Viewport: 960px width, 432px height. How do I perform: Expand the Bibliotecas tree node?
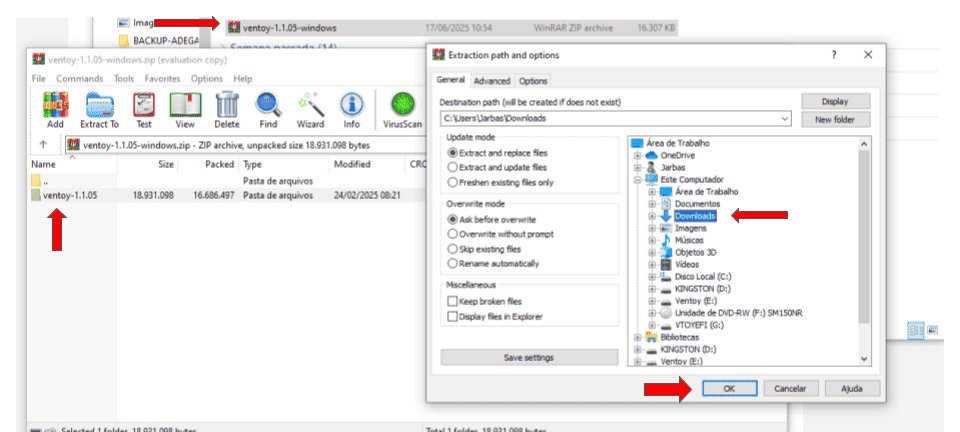tap(637, 337)
